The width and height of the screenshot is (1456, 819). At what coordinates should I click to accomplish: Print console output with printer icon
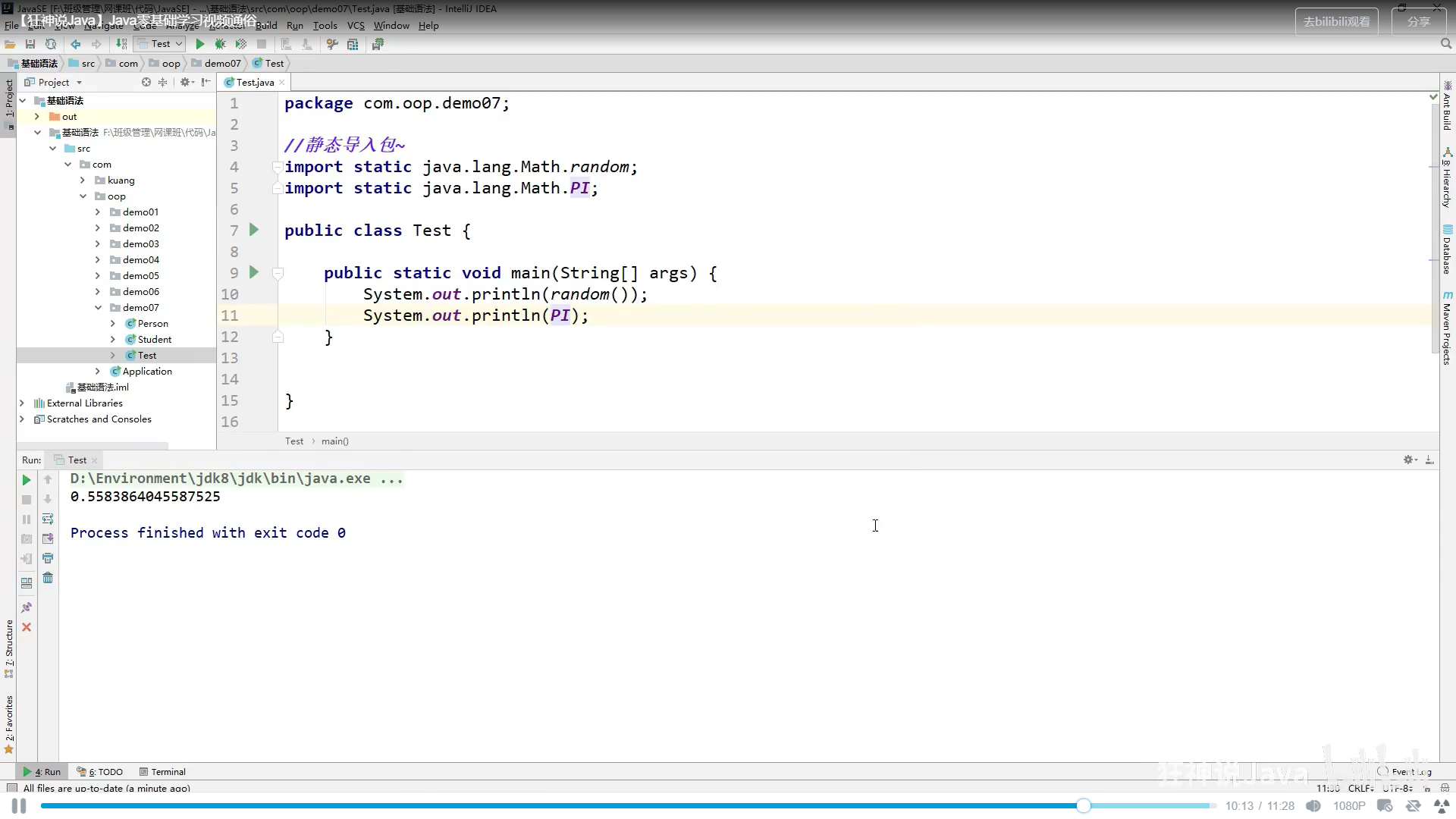click(x=48, y=559)
